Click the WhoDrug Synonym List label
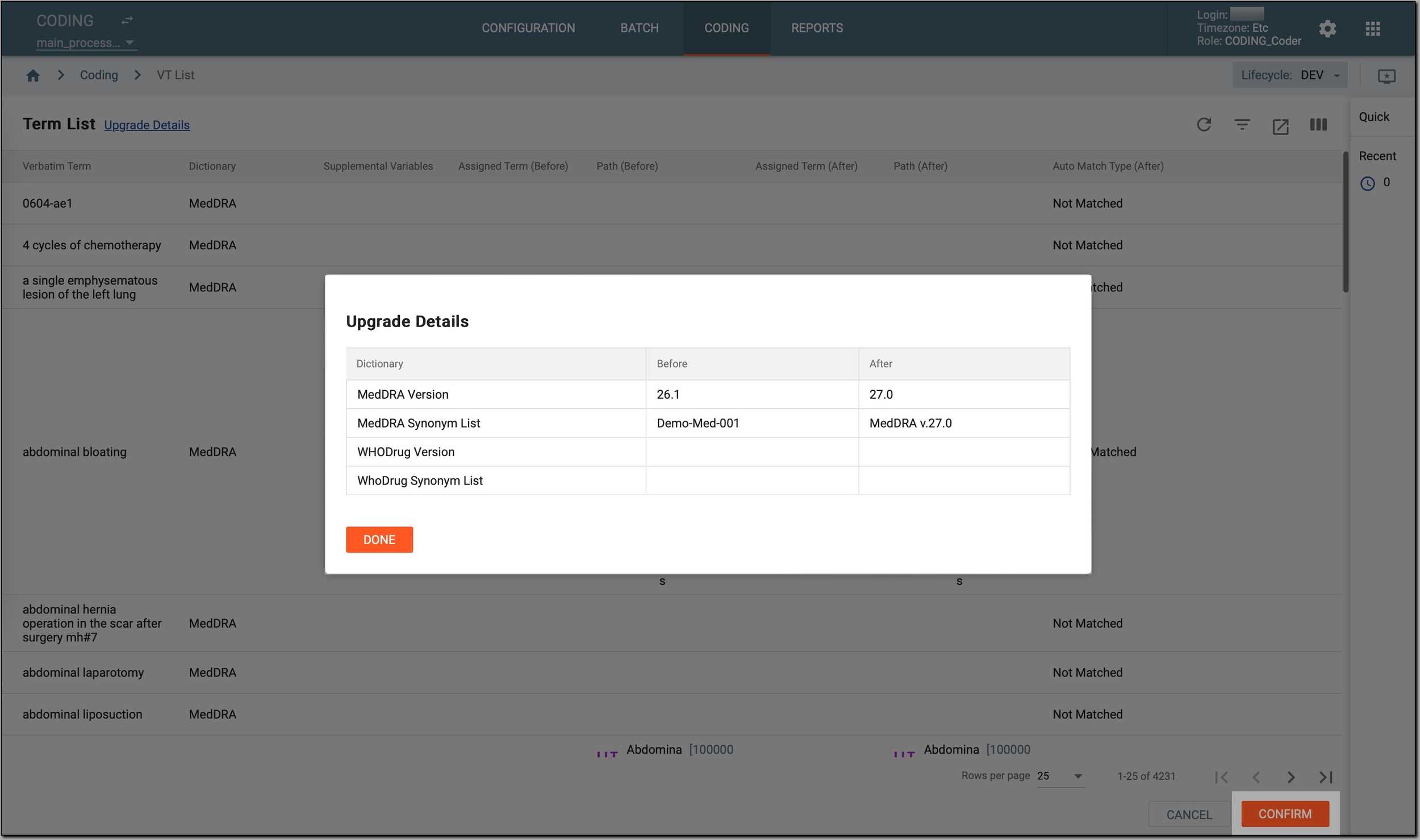Viewport: 1420px width, 840px height. click(420, 480)
